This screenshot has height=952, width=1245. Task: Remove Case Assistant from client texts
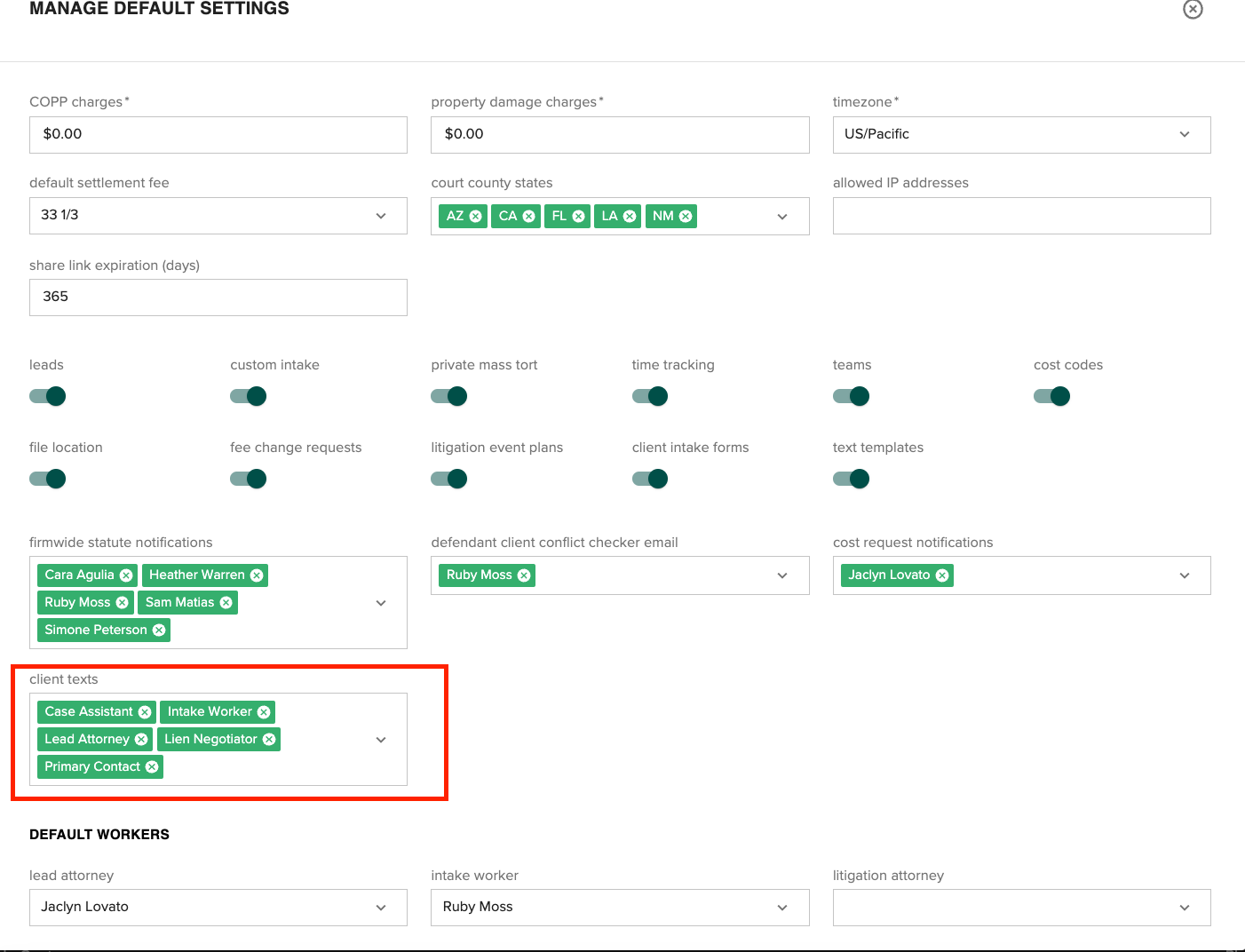pos(145,712)
